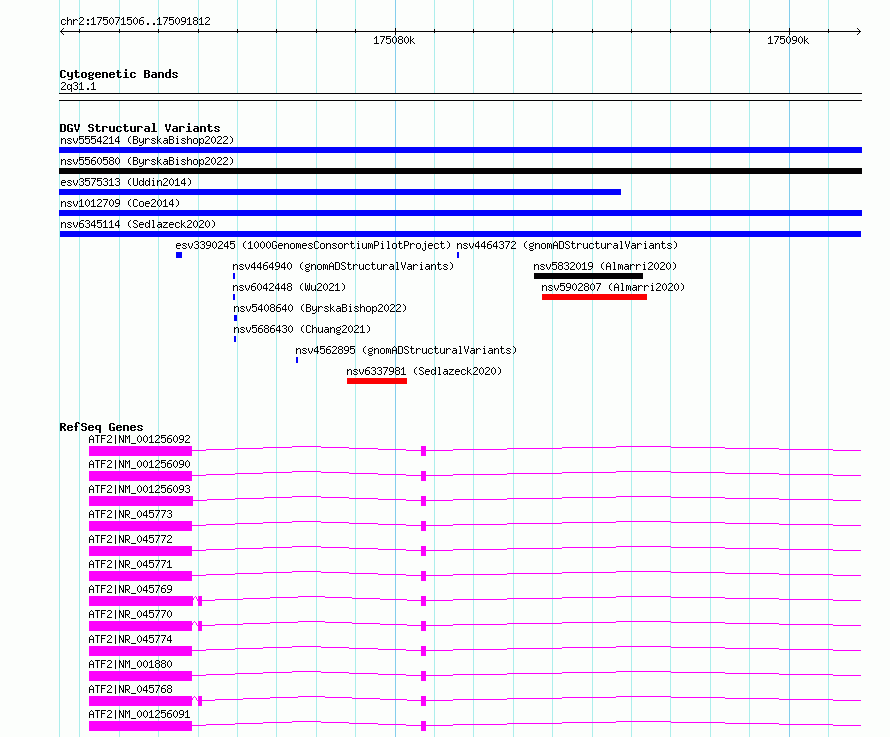Click the 175090k ruler position label

(788, 40)
